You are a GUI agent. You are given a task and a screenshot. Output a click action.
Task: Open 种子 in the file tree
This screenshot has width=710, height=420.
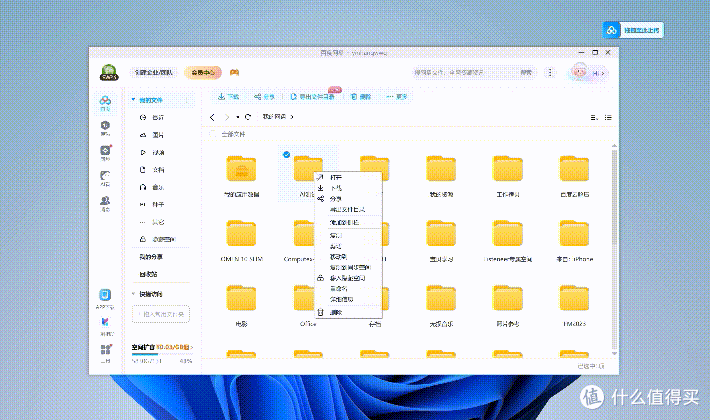point(158,205)
